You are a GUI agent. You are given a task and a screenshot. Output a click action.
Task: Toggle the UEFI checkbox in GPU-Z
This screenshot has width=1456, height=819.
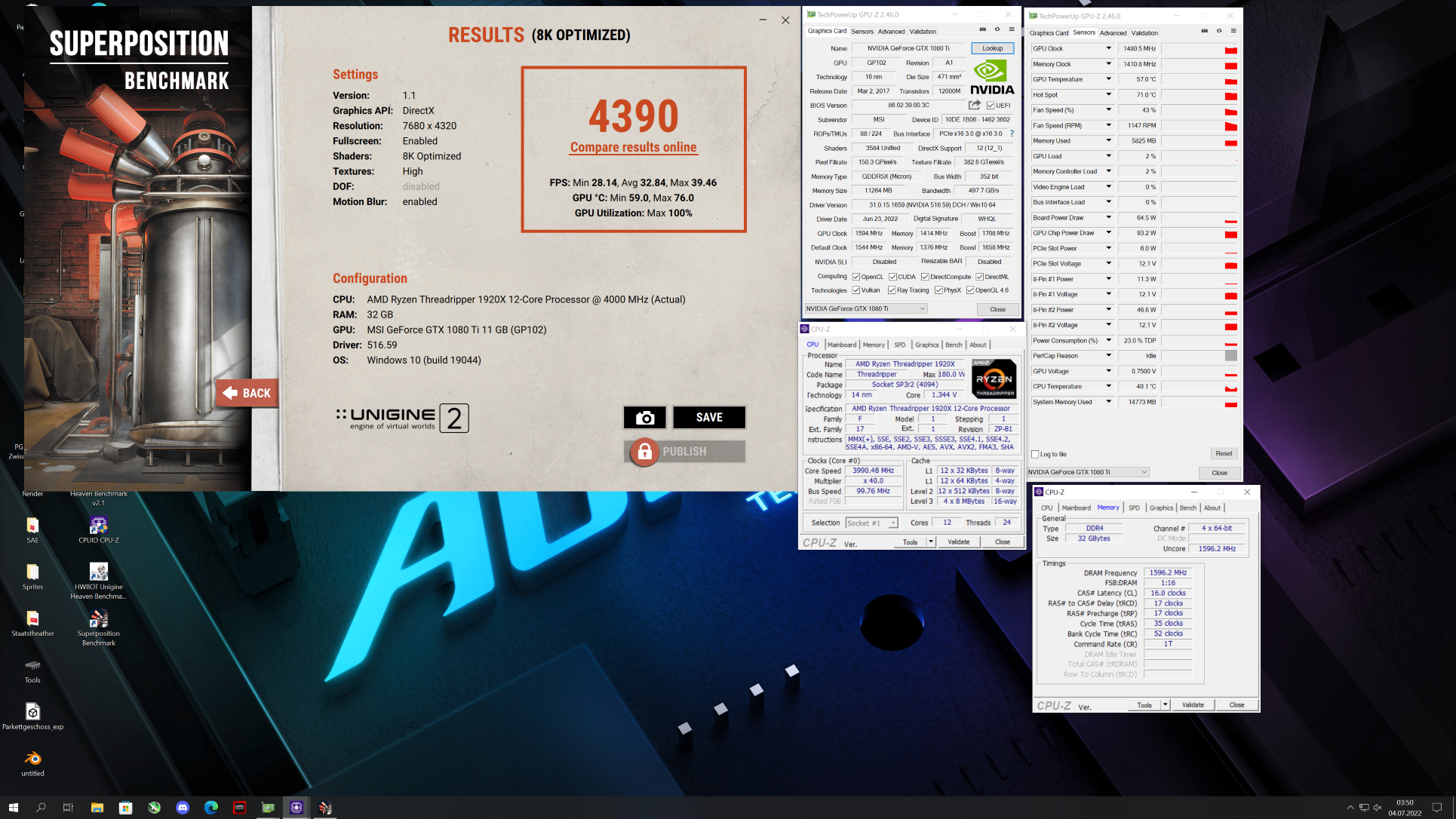[x=991, y=106]
